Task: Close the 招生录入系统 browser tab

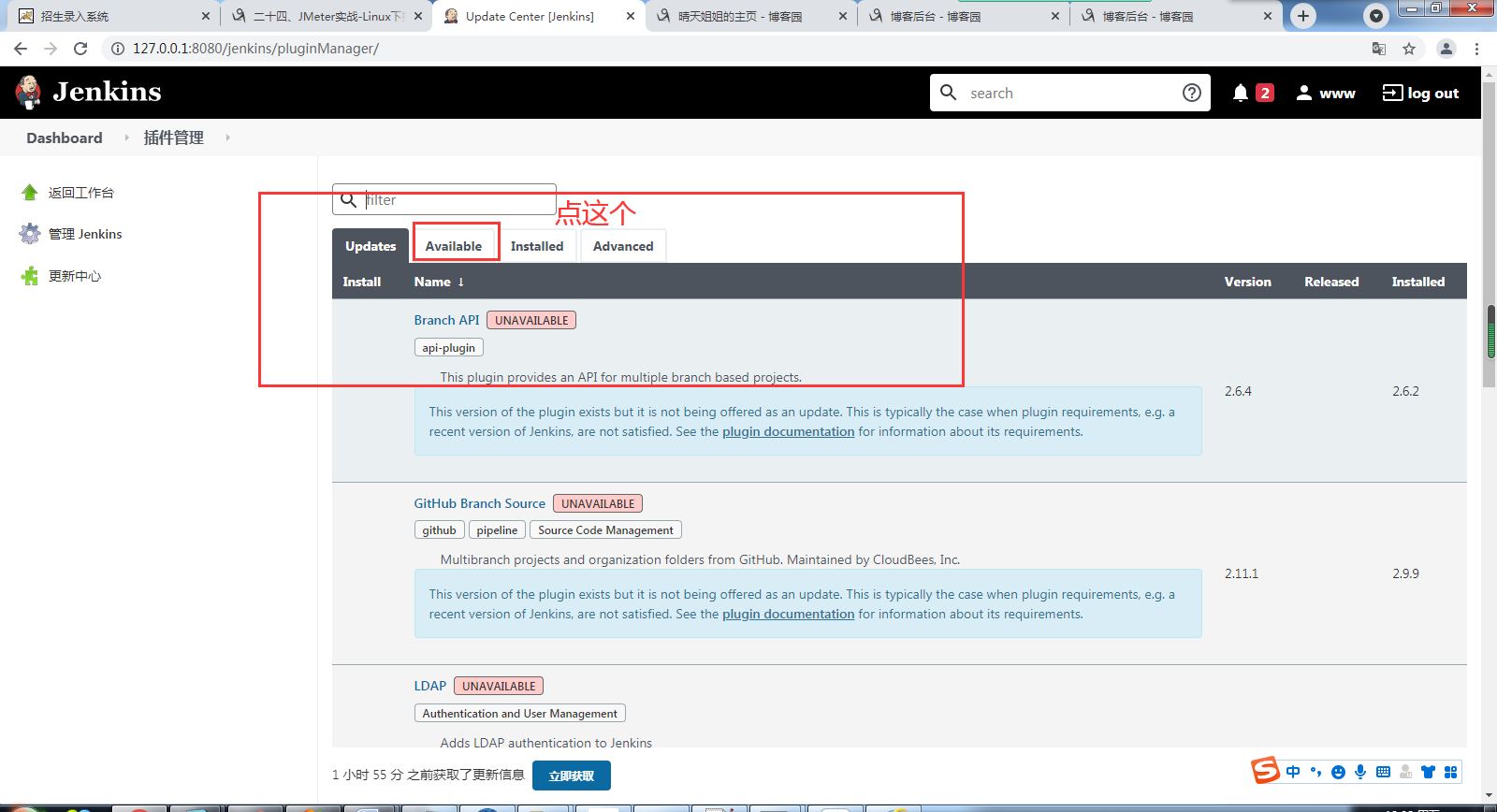Action: [206, 16]
